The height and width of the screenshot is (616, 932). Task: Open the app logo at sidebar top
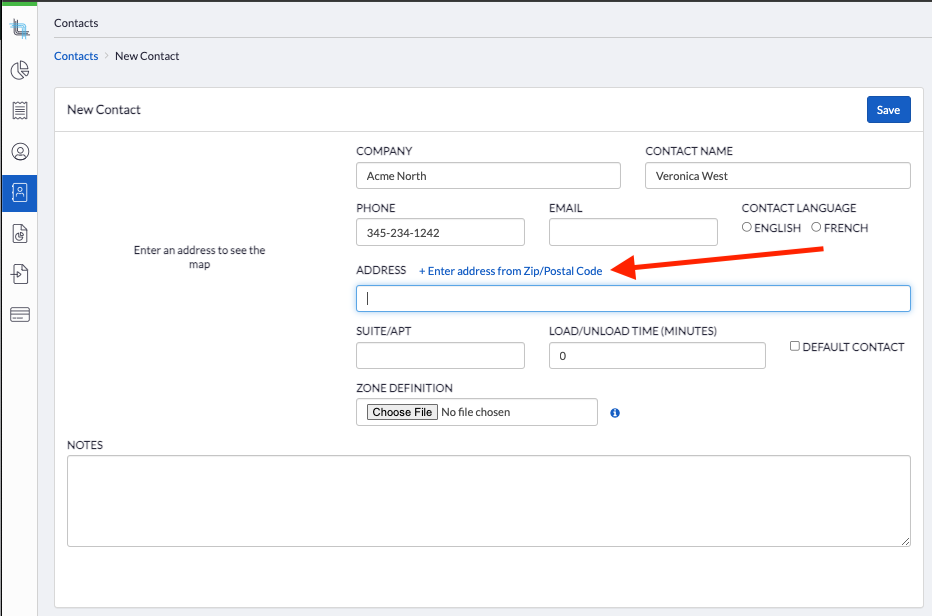(x=20, y=28)
